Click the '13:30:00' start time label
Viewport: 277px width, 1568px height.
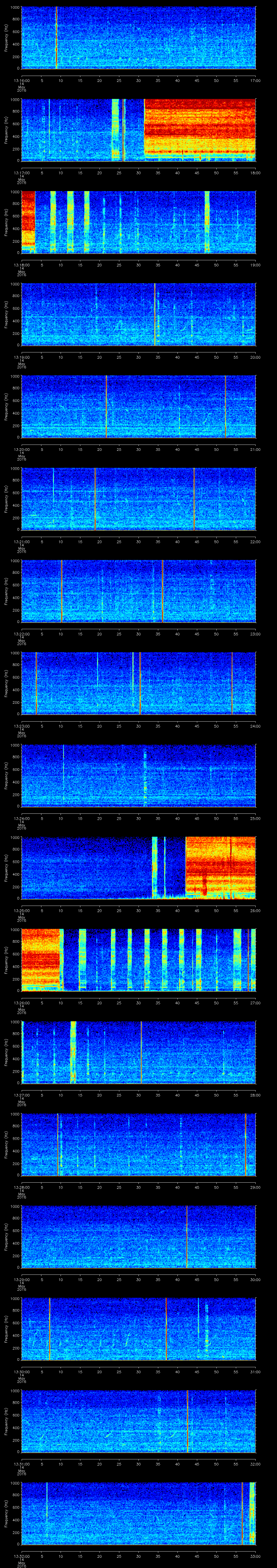pyautogui.click(x=21, y=1372)
